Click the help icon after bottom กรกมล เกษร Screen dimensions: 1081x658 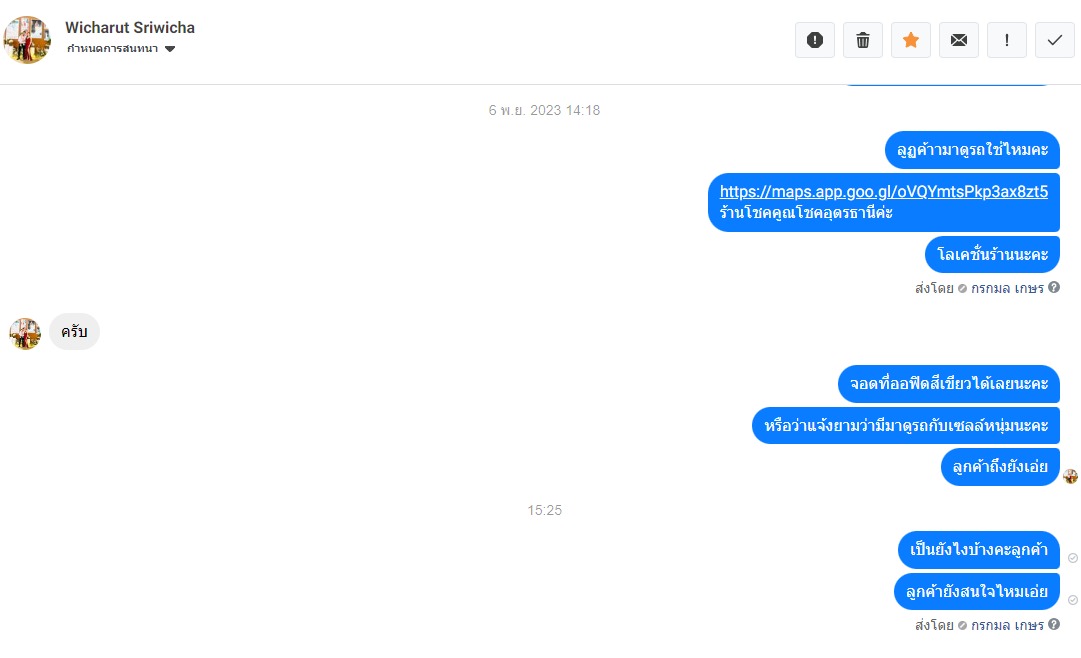coord(1054,624)
